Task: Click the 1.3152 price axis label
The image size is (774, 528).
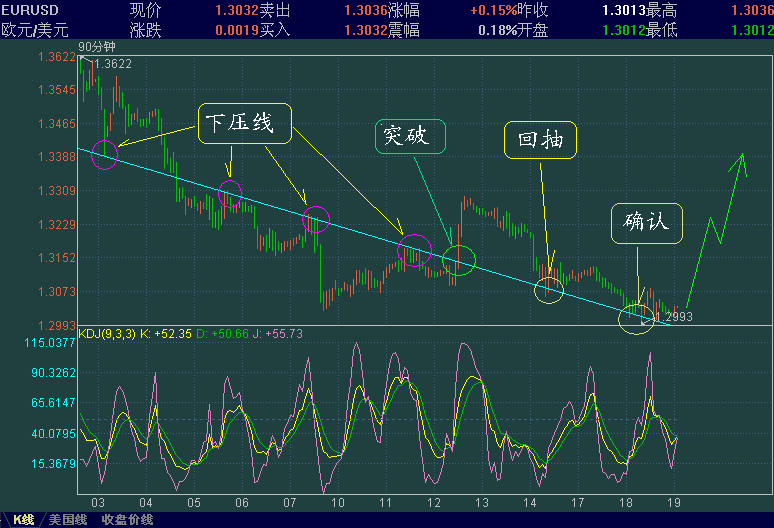Action: point(57,258)
